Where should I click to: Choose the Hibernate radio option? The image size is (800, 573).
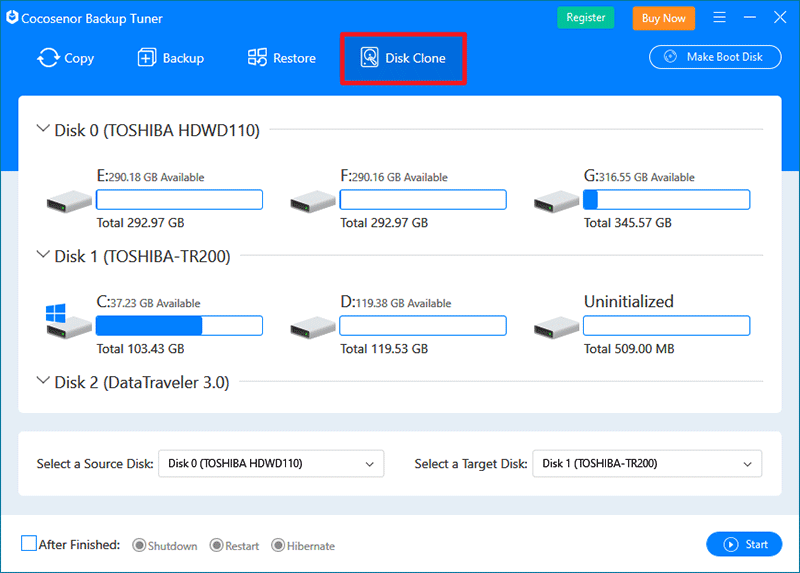point(278,545)
